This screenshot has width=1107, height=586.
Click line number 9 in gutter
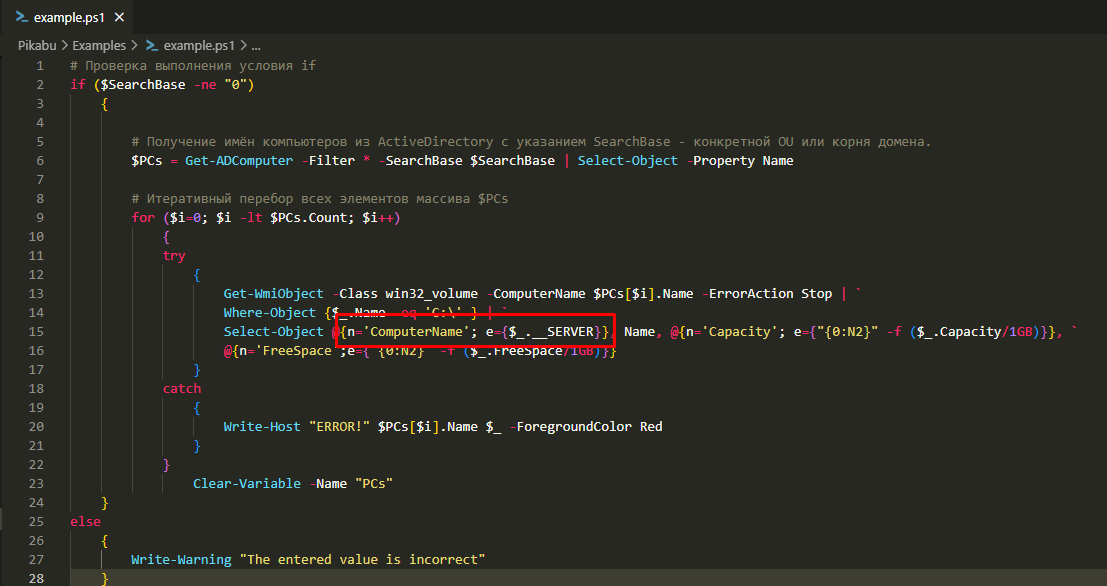click(40, 217)
